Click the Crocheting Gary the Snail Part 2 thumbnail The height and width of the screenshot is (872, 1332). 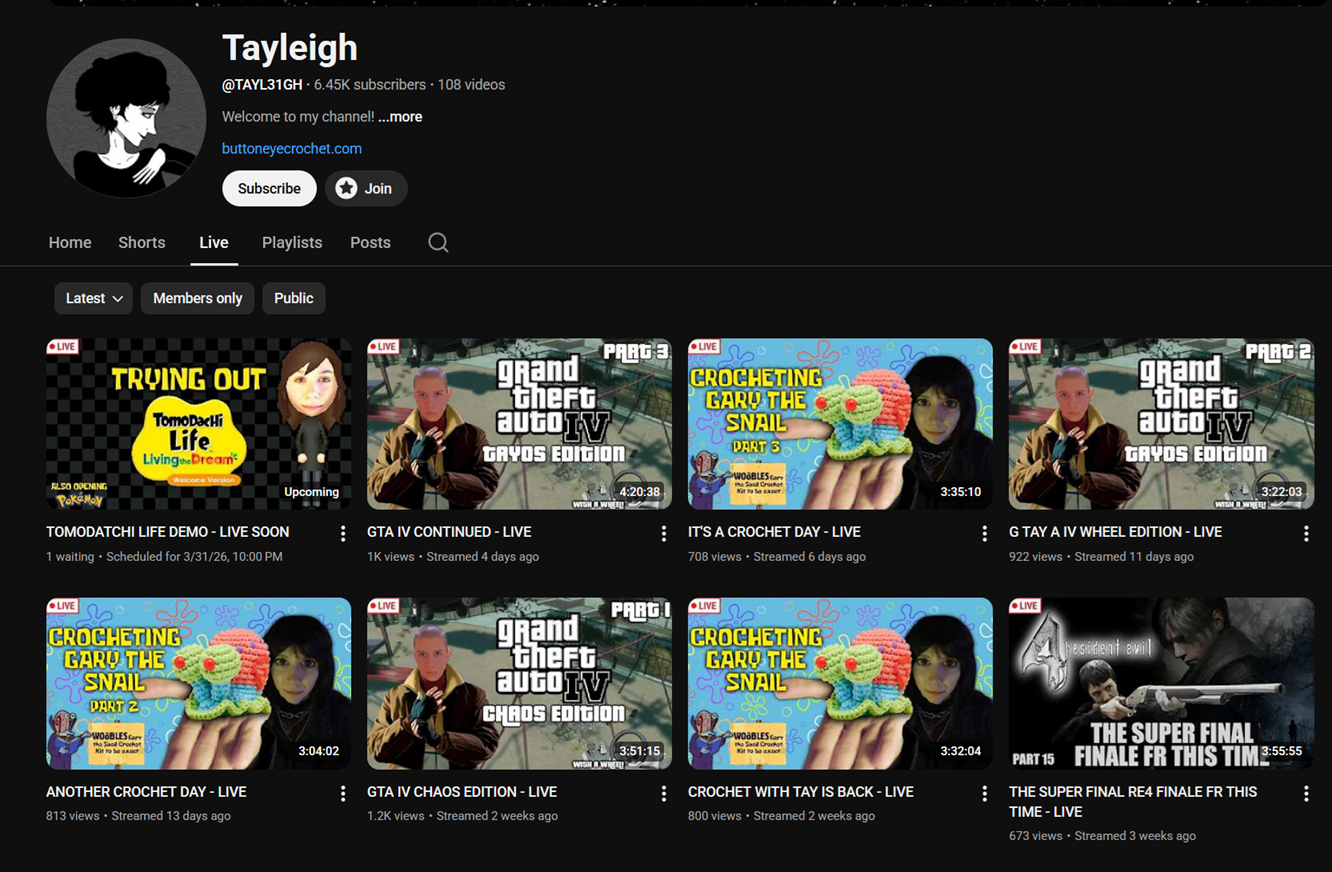pyautogui.click(x=199, y=684)
